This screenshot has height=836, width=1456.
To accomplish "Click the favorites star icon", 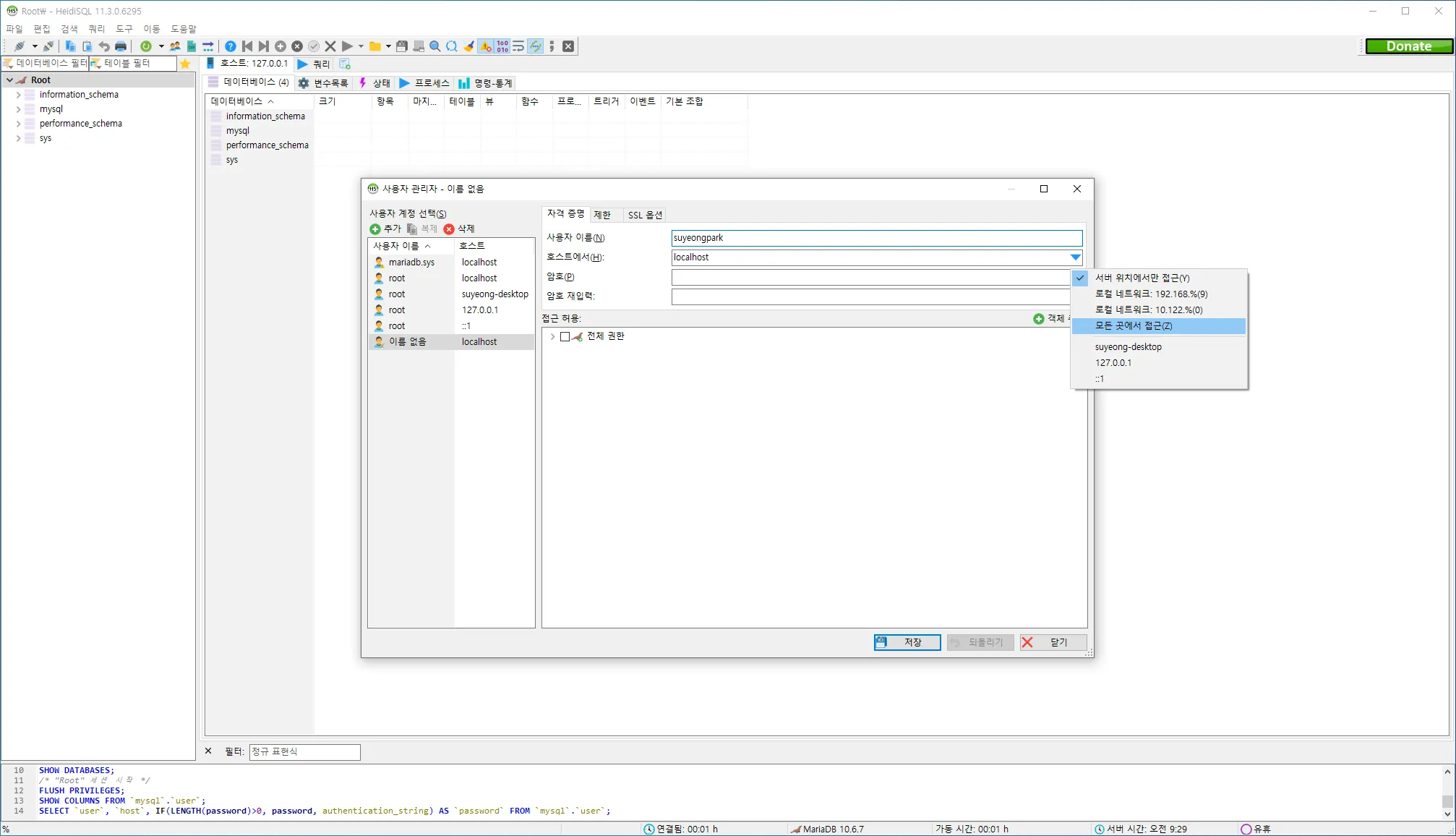I will pos(185,64).
